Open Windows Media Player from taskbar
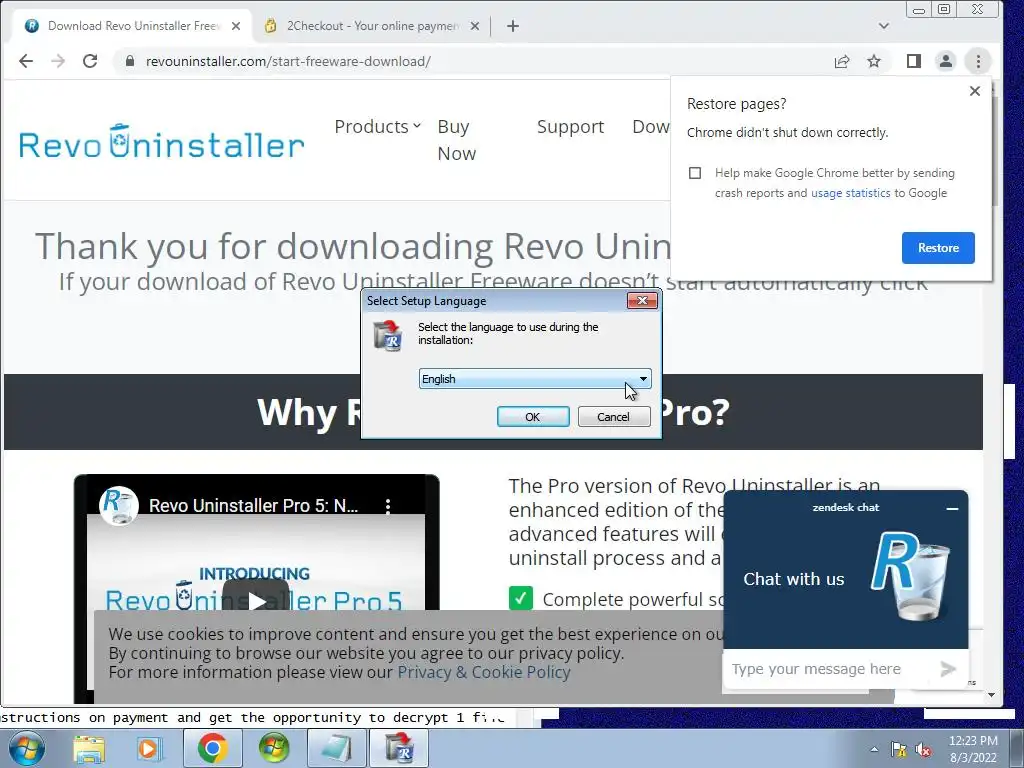This screenshot has width=1024, height=768. pyautogui.click(x=149, y=749)
